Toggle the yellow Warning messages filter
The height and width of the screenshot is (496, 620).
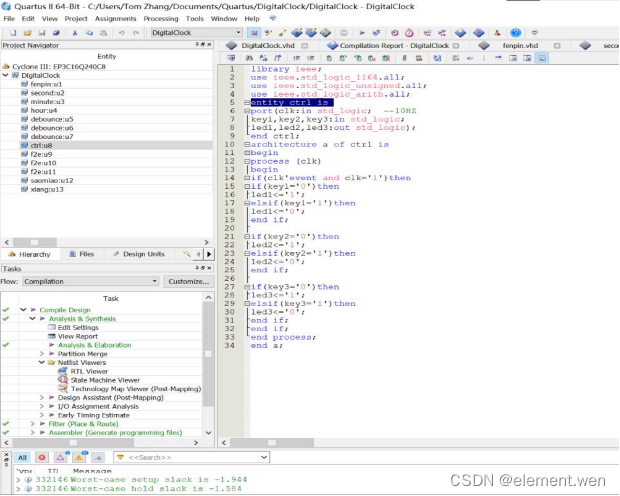[x=79, y=458]
